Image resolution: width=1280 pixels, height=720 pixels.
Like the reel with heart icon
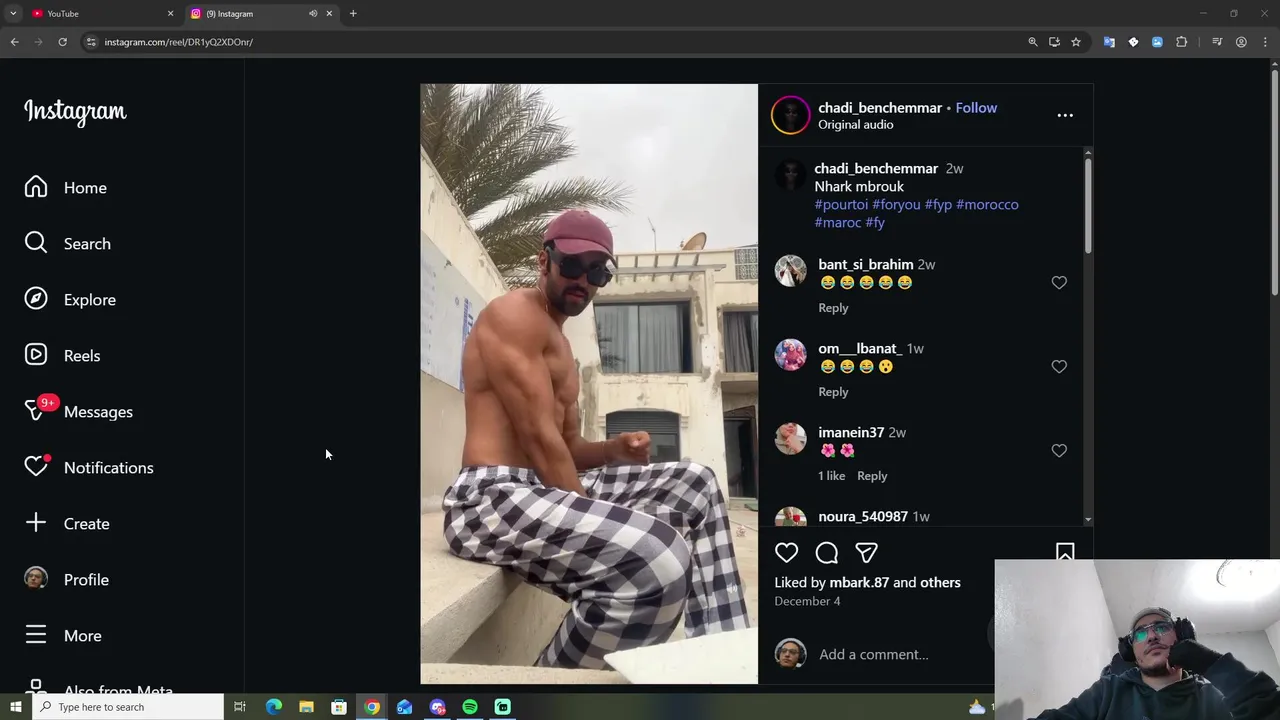[x=786, y=552]
